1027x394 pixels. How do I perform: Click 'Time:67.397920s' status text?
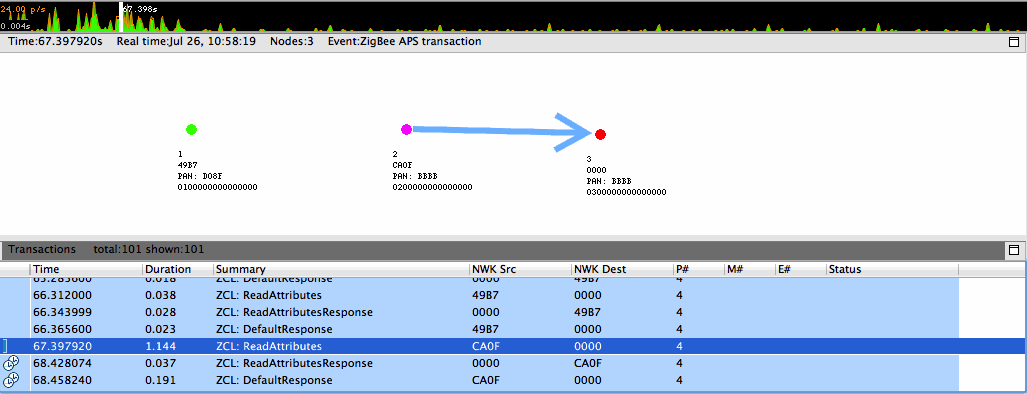(x=55, y=41)
